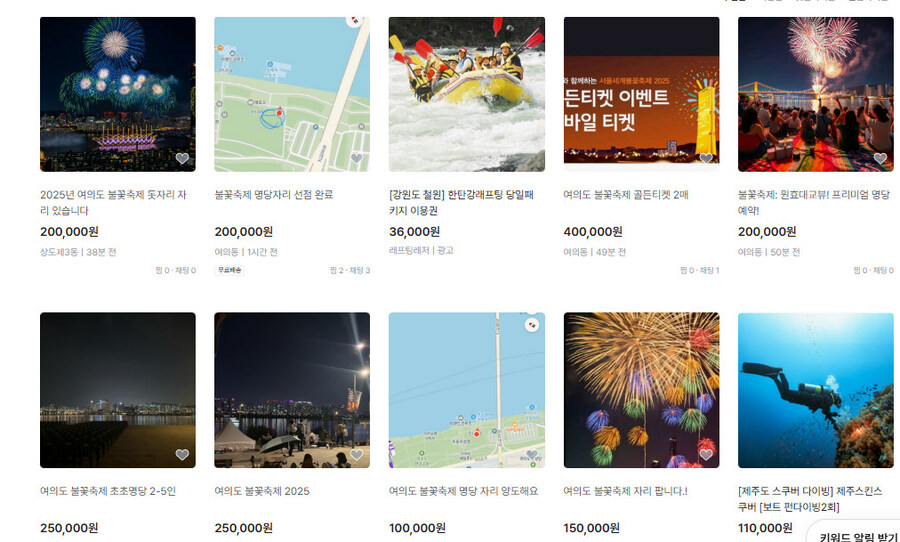
Task: Toggle heart on 불꽃축제 자리 팝니다 listing
Action: pos(706,455)
